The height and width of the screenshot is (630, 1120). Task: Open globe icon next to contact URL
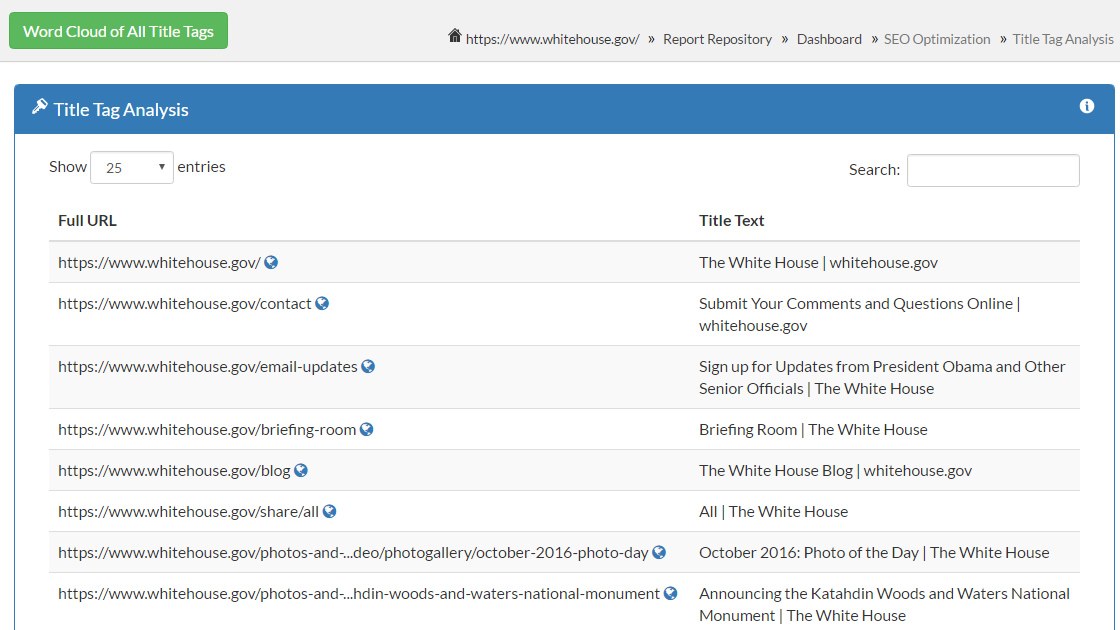point(322,304)
